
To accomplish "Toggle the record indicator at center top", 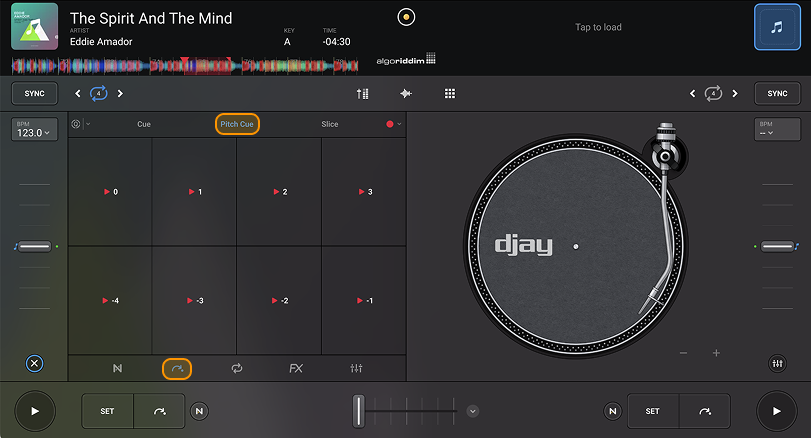I will [x=405, y=17].
